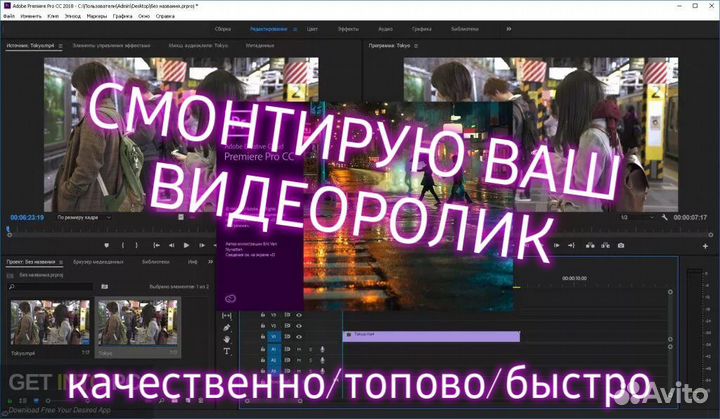The image size is (720, 419).
Task: Toggle V1 track targeting button
Action: pyautogui.click(x=274, y=337)
